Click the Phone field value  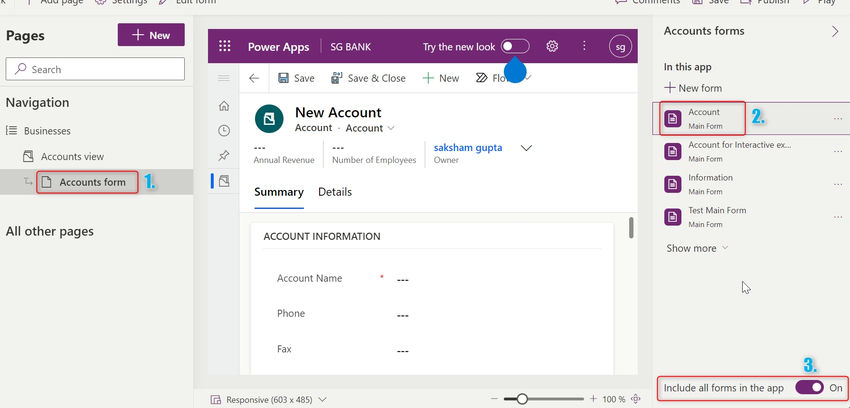coord(402,315)
